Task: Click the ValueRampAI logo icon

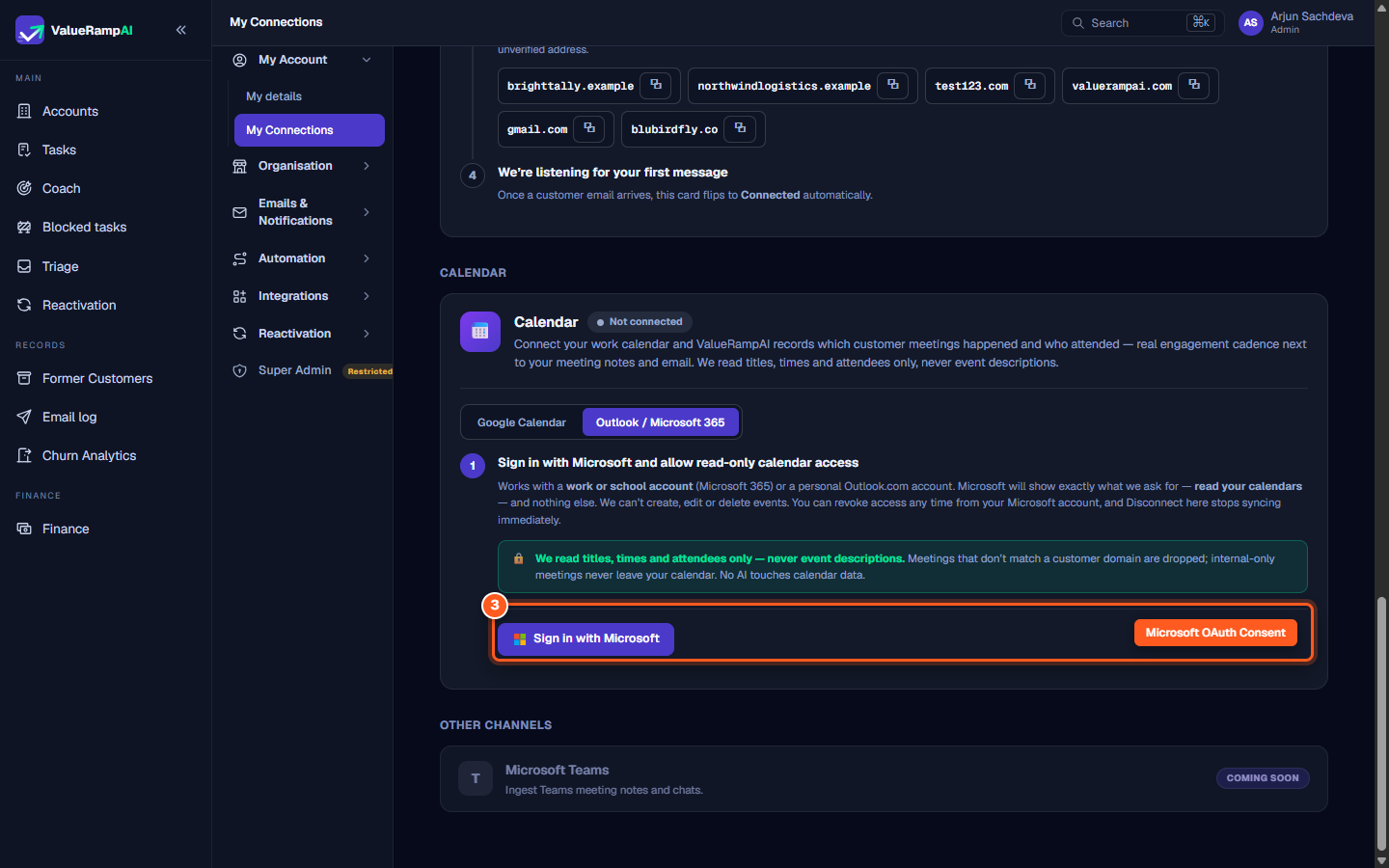Action: (30, 30)
